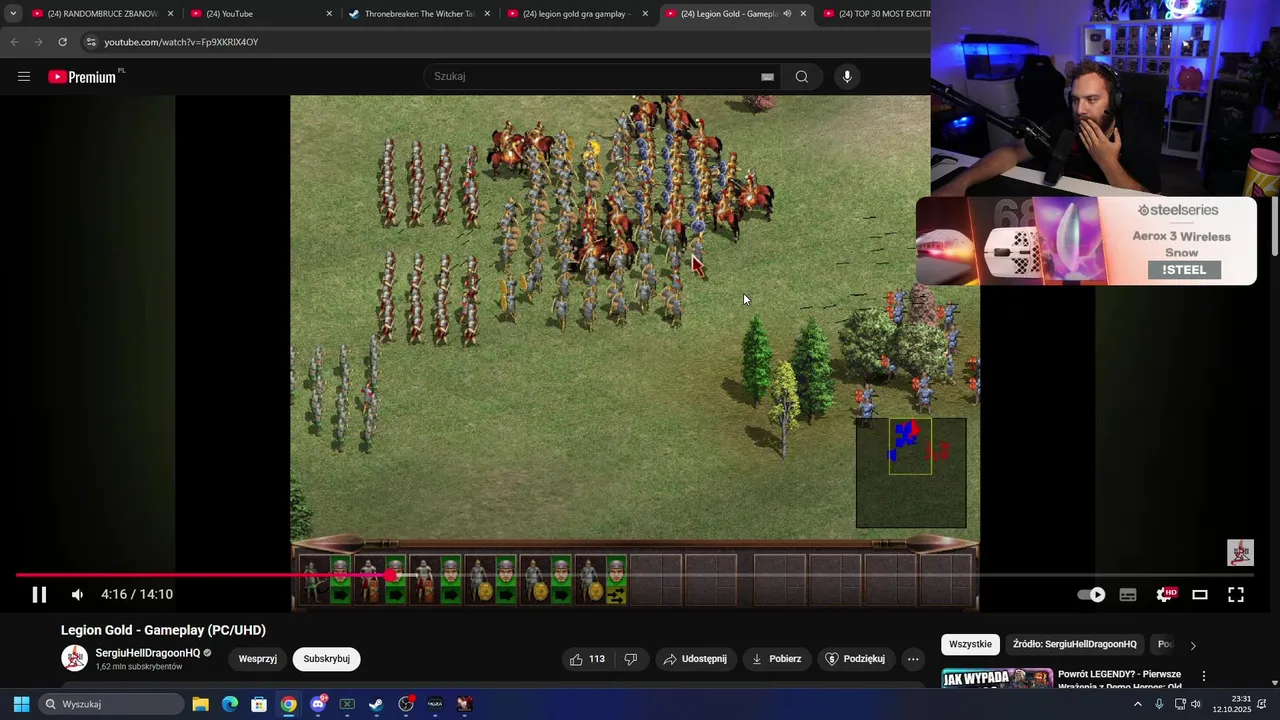Pause the video with the pause button
The height and width of the screenshot is (720, 1280).
39,595
